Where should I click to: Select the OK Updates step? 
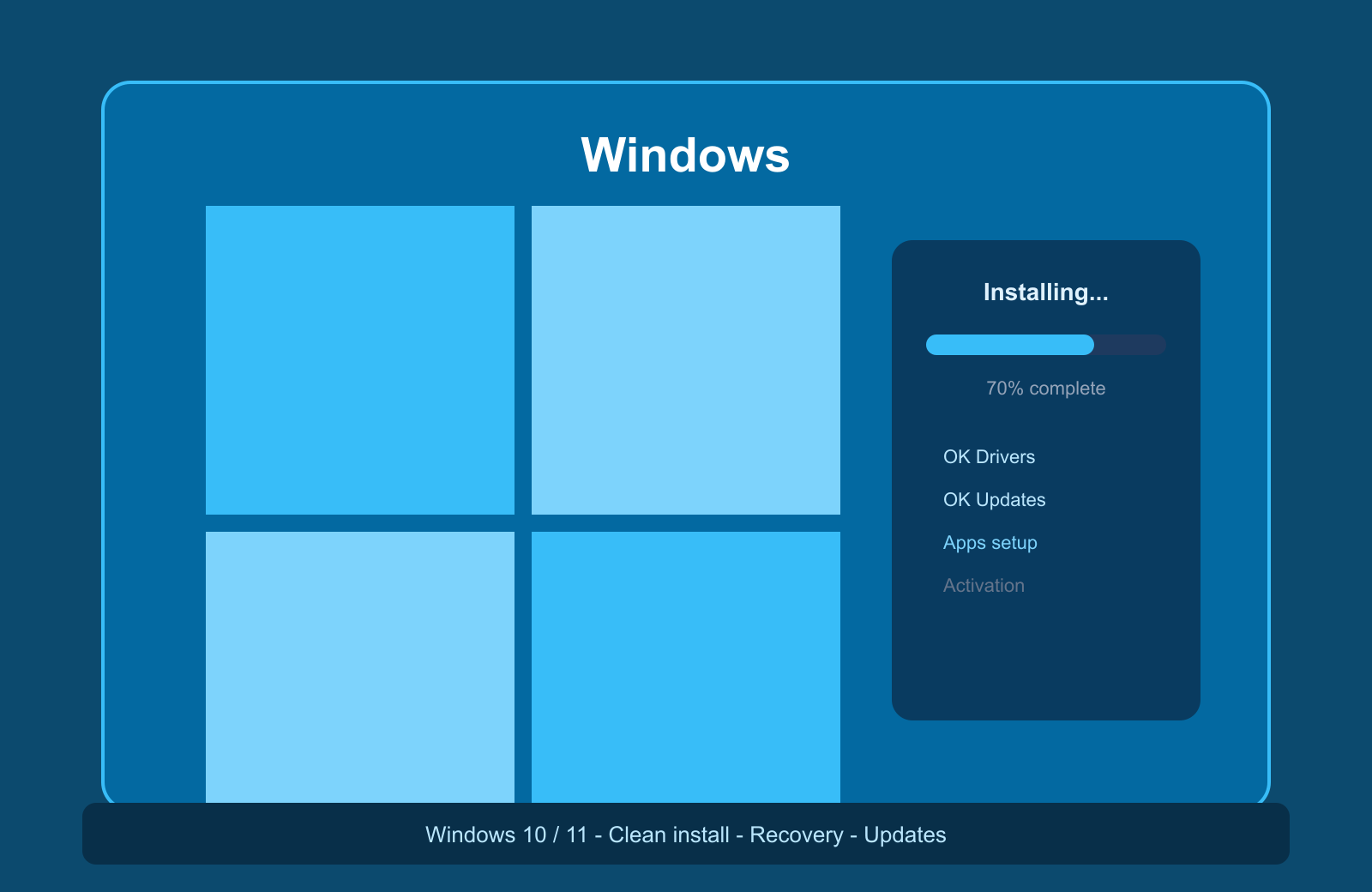pos(994,500)
